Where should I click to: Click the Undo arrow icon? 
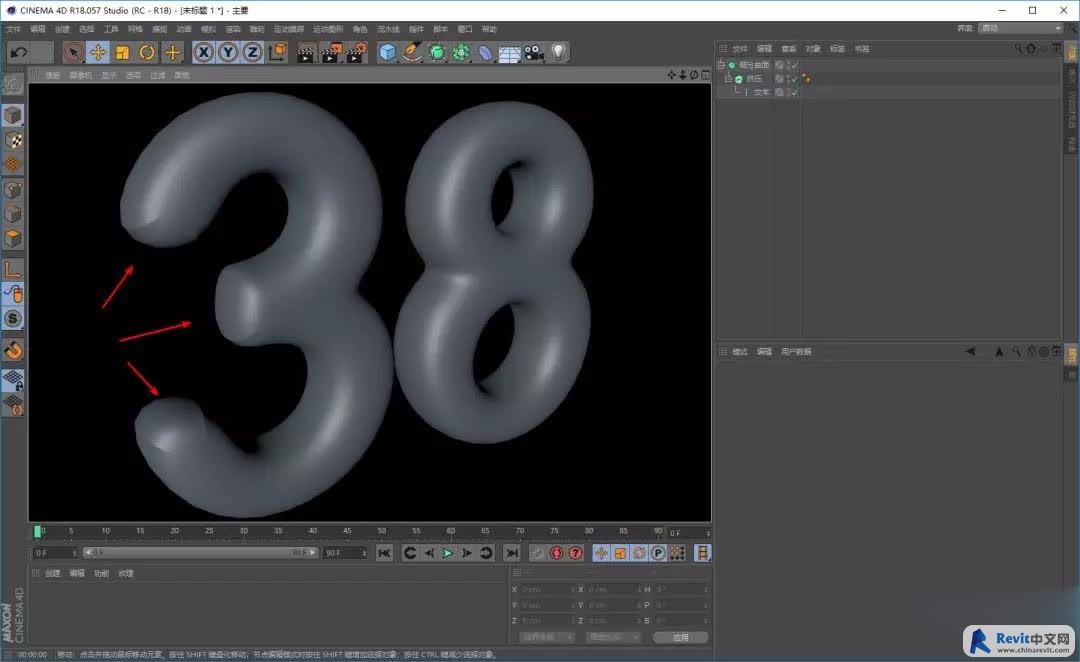19,52
